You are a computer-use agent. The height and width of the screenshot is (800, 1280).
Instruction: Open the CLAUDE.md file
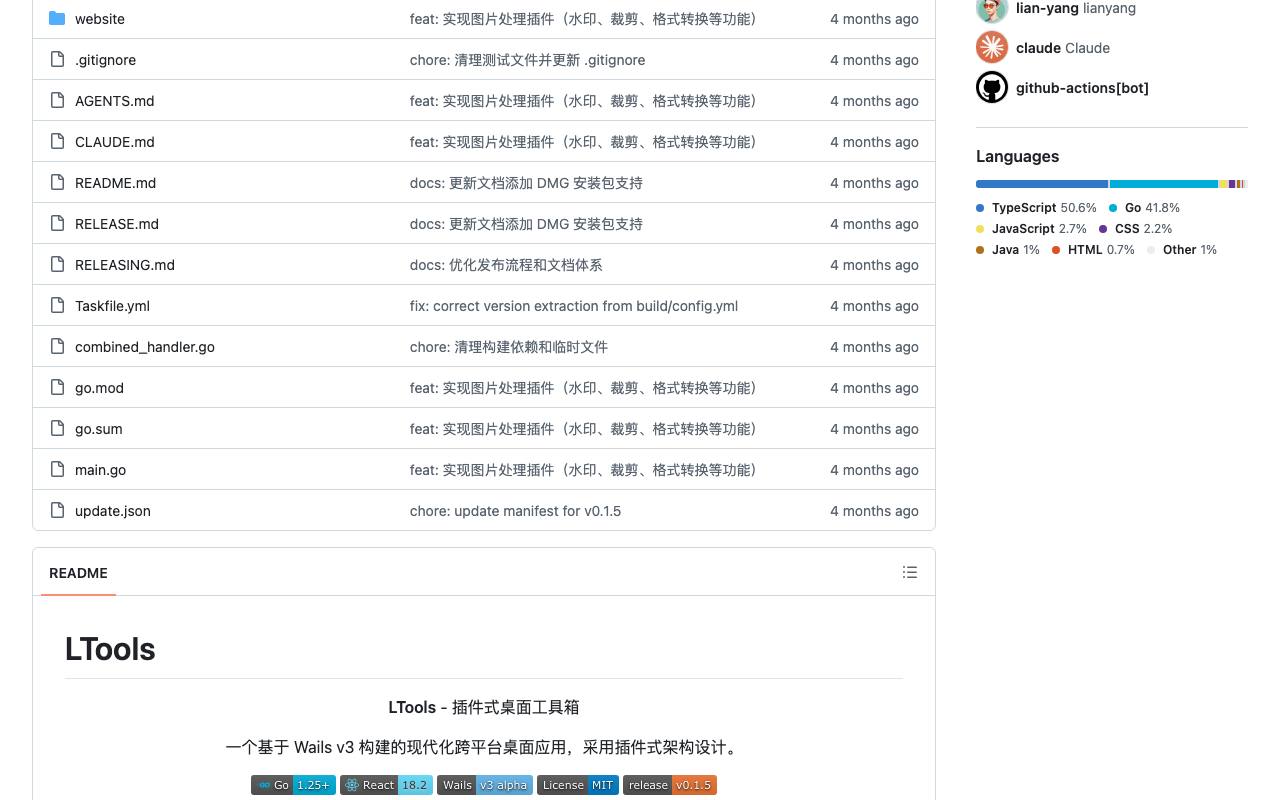[x=115, y=142]
